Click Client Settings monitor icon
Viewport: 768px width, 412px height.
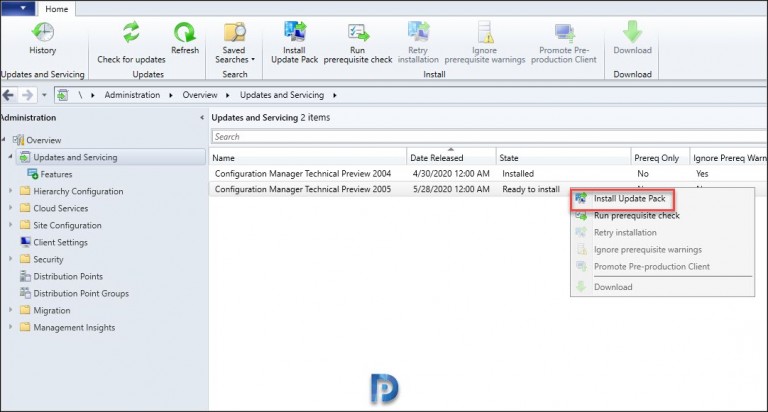tap(25, 242)
